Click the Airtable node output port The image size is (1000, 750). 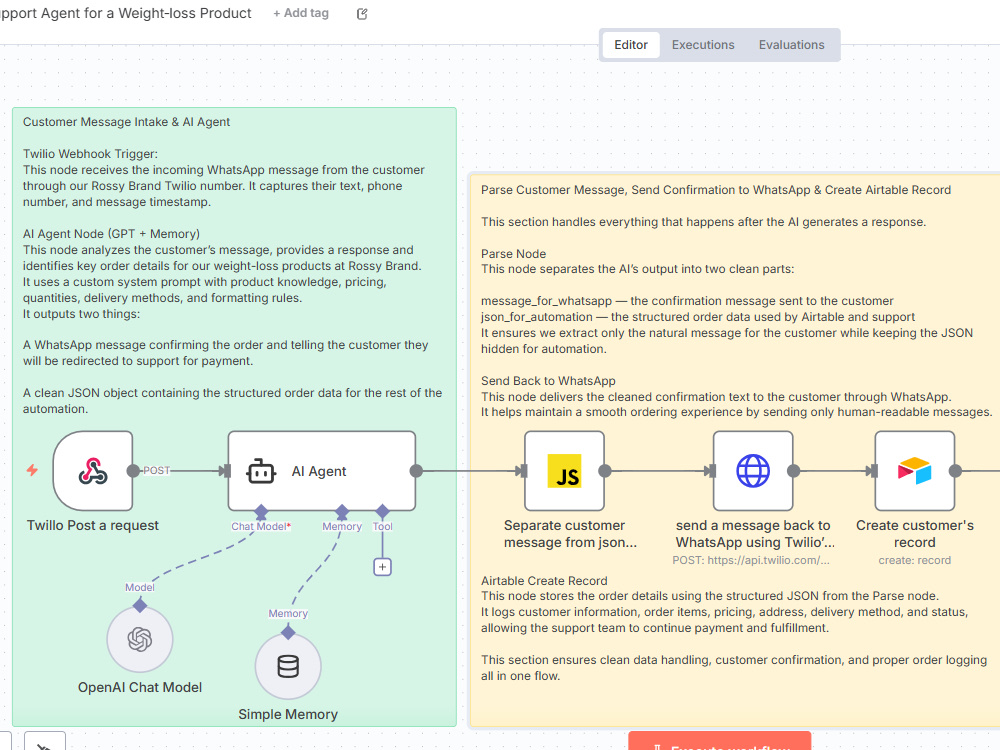coord(955,471)
